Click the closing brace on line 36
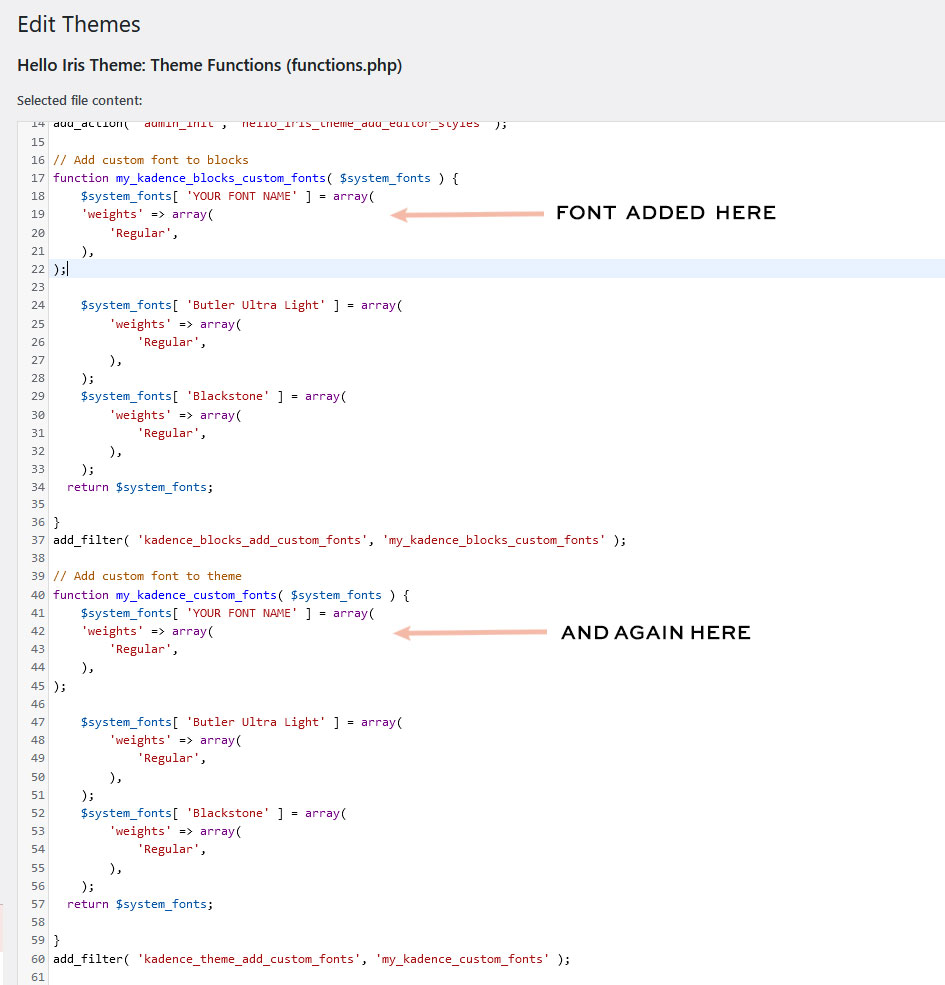Image resolution: width=945 pixels, height=985 pixels. [57, 523]
